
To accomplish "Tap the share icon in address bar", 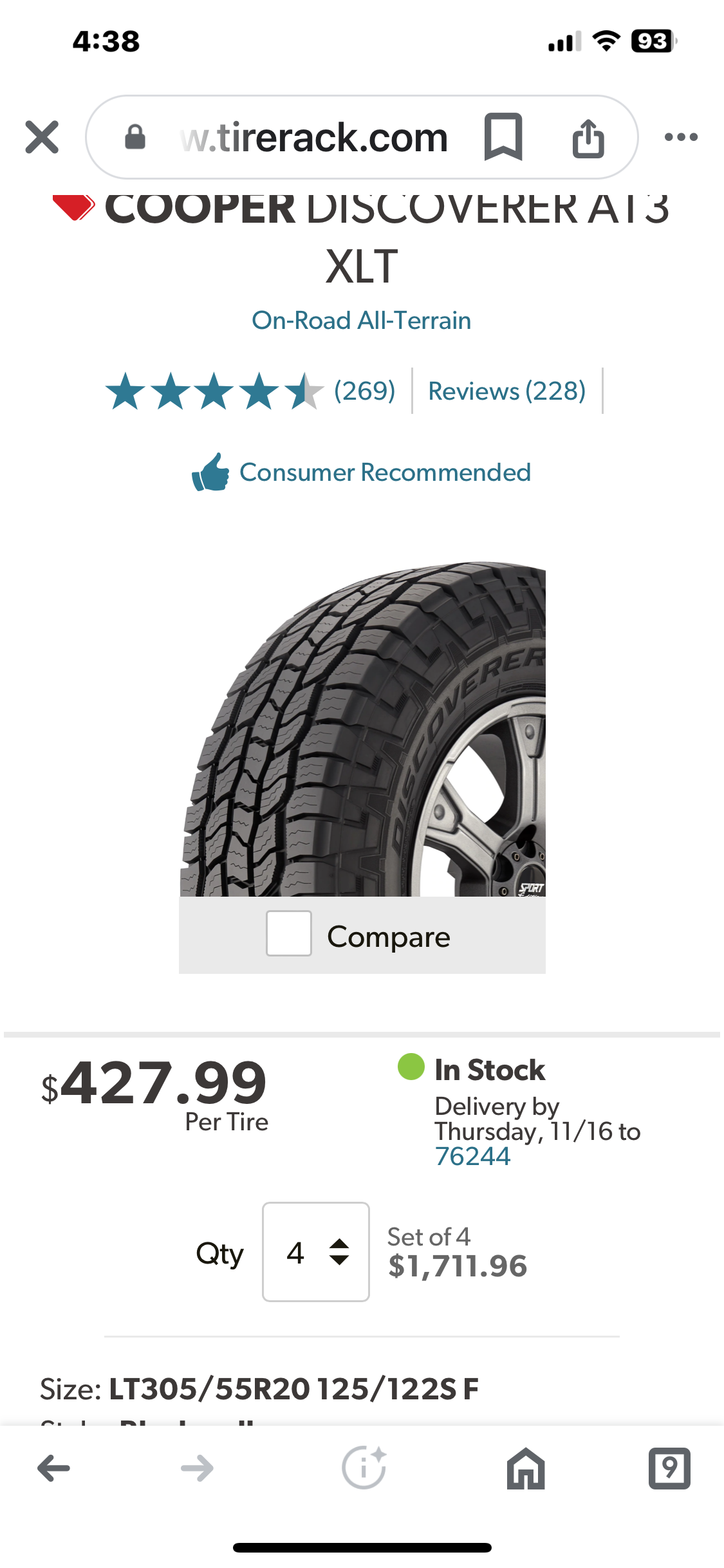I will [x=588, y=138].
